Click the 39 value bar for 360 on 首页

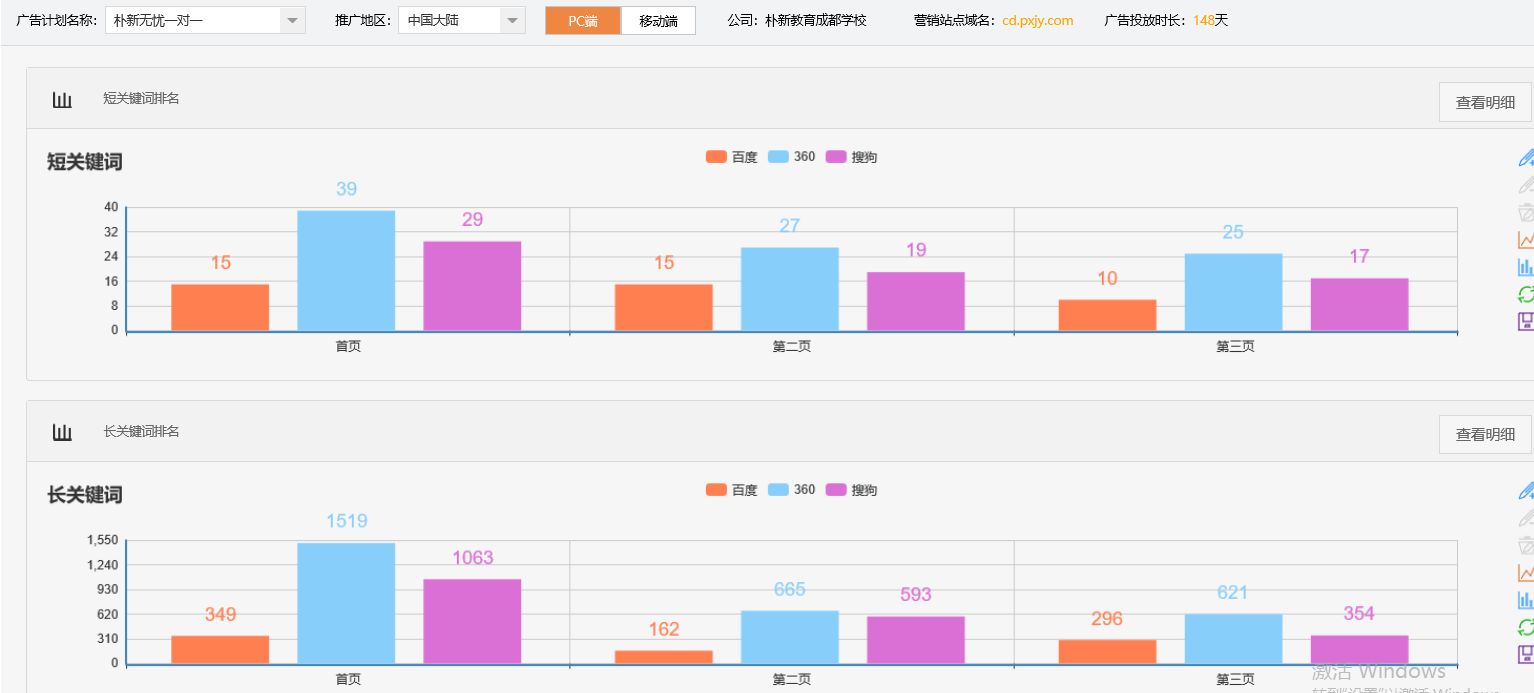point(345,270)
